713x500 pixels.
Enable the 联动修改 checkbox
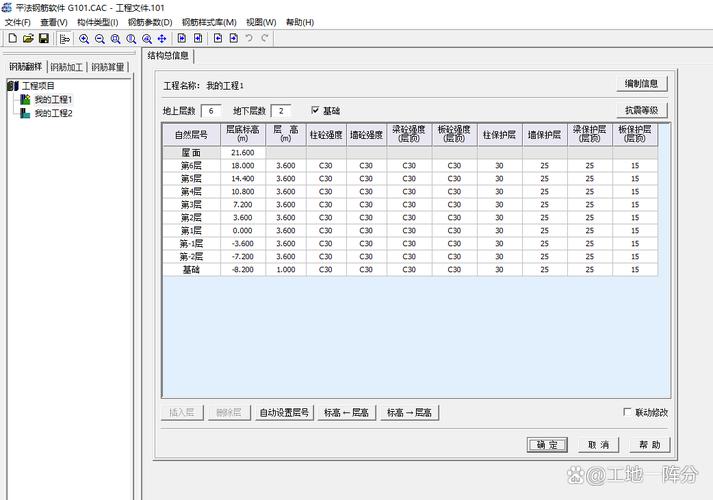[x=627, y=412]
